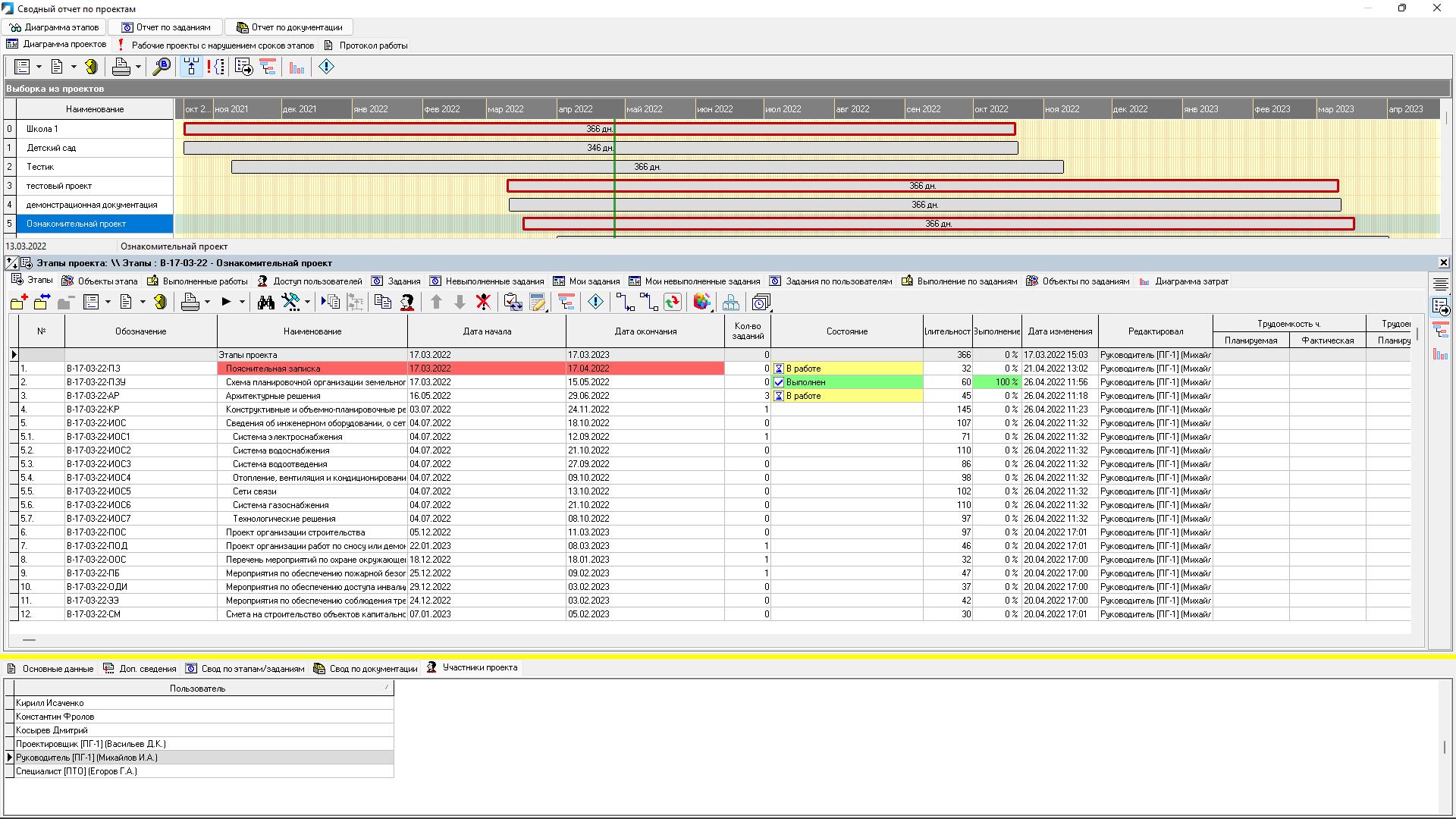The image size is (1456, 819).
Task: Open the tools hammer dropdown arrow in stages toolbar
Action: [307, 303]
